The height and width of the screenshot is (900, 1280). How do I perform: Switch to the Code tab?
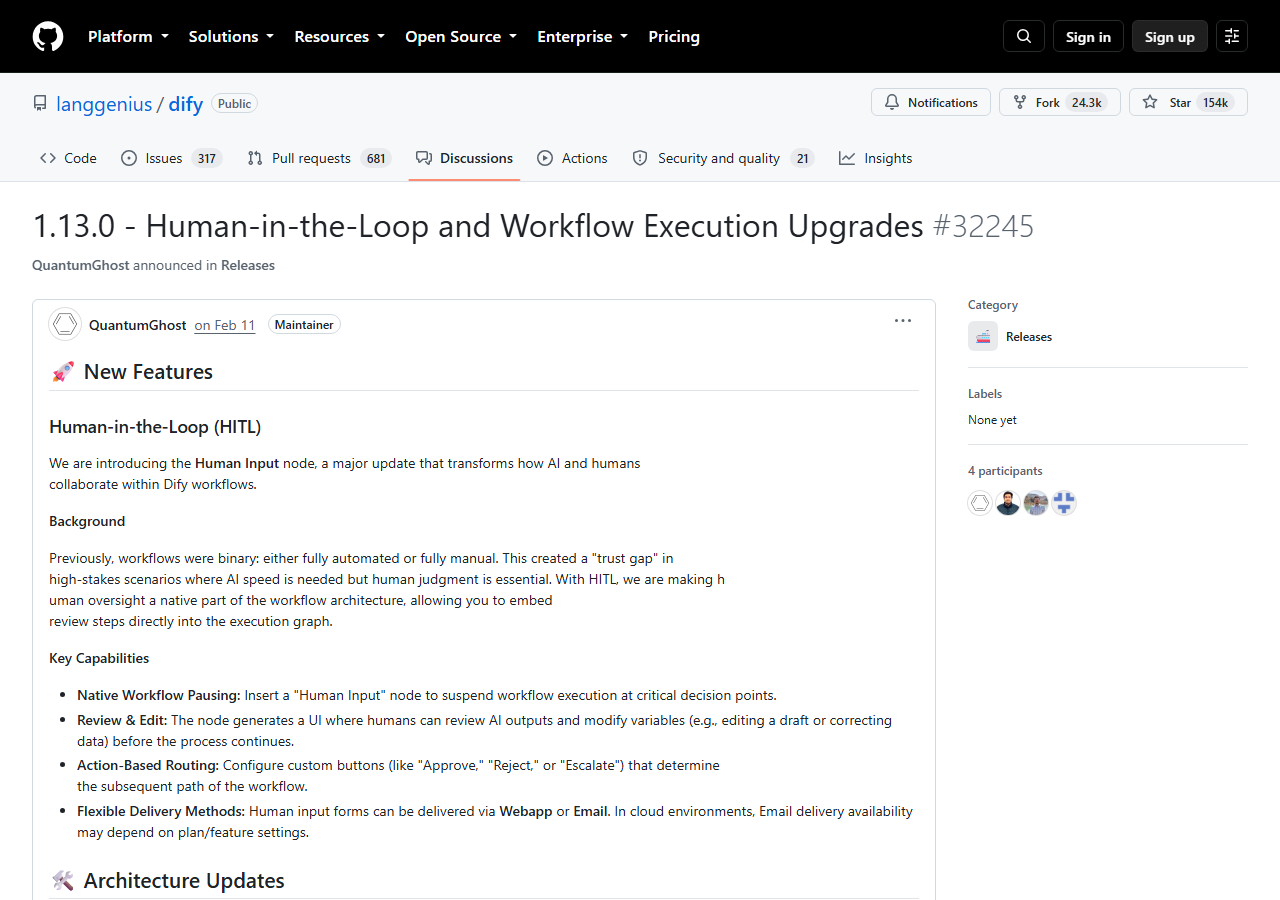pyautogui.click(x=68, y=158)
